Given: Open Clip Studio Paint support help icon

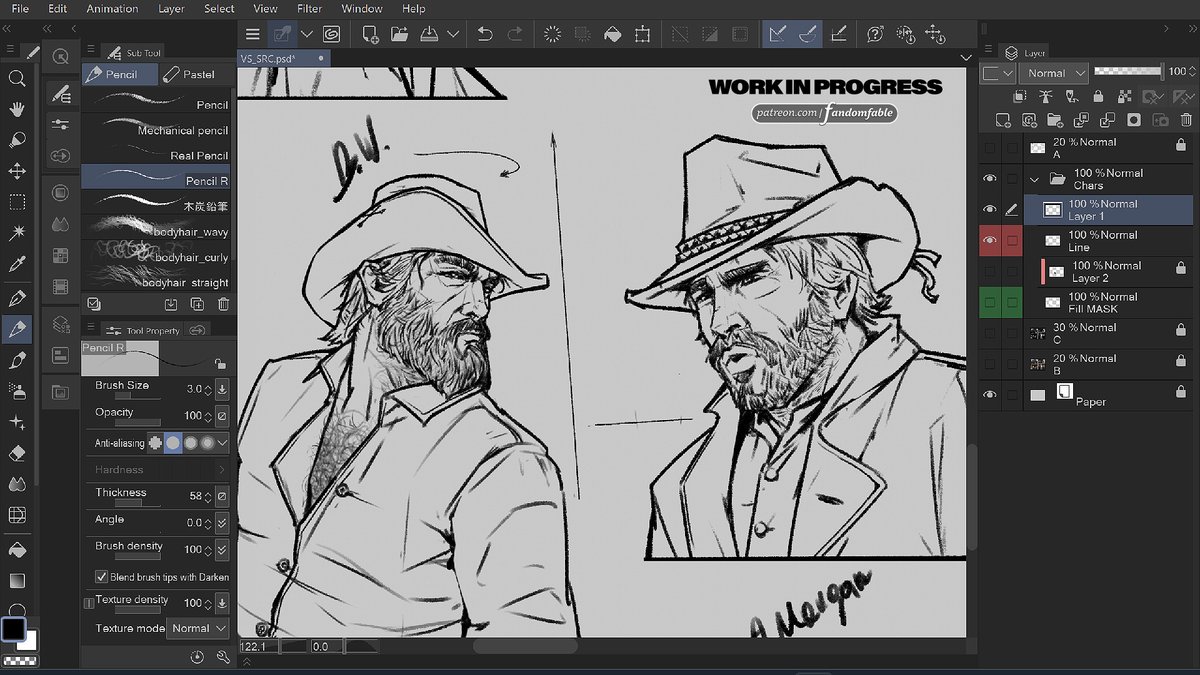Looking at the screenshot, I should 875,34.
